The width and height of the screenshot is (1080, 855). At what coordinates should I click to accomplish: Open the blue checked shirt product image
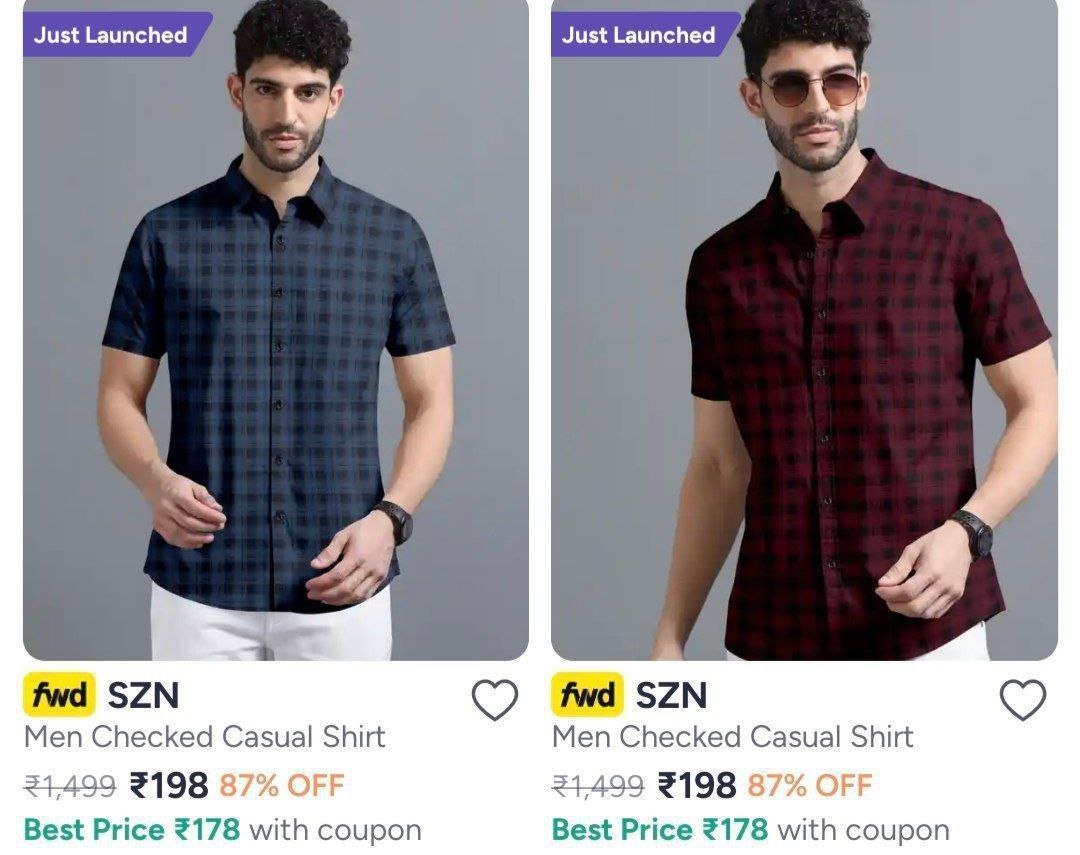(276, 329)
